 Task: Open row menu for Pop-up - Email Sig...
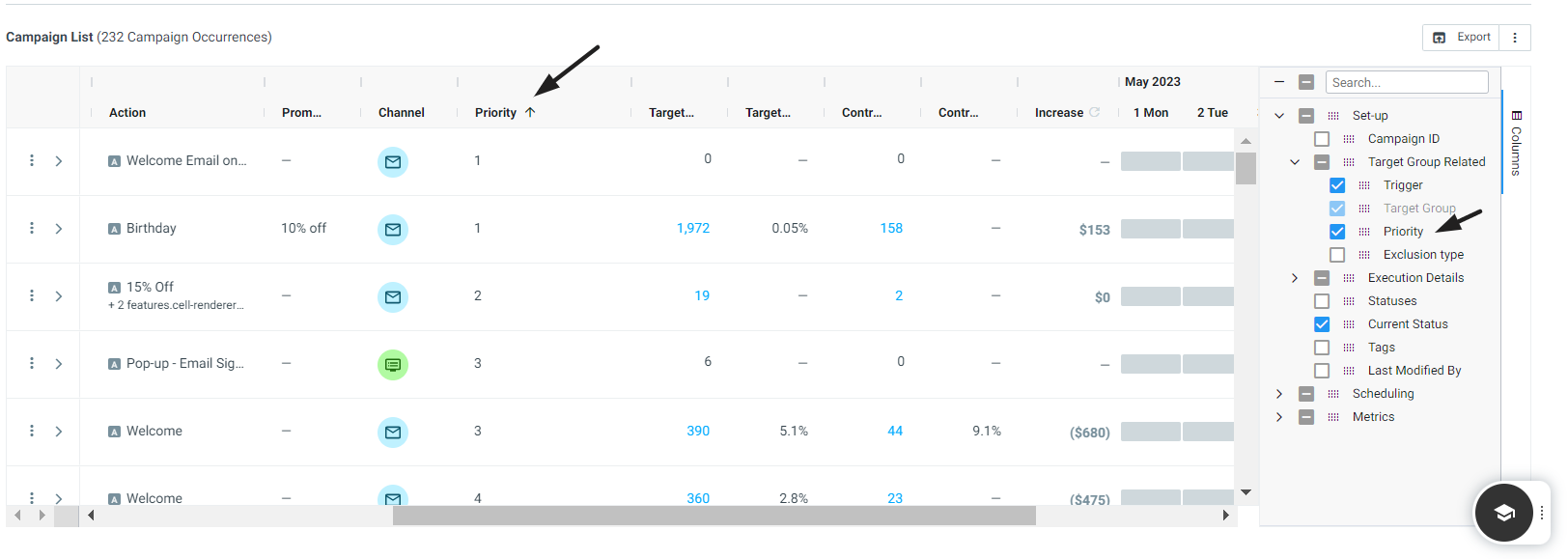(32, 363)
